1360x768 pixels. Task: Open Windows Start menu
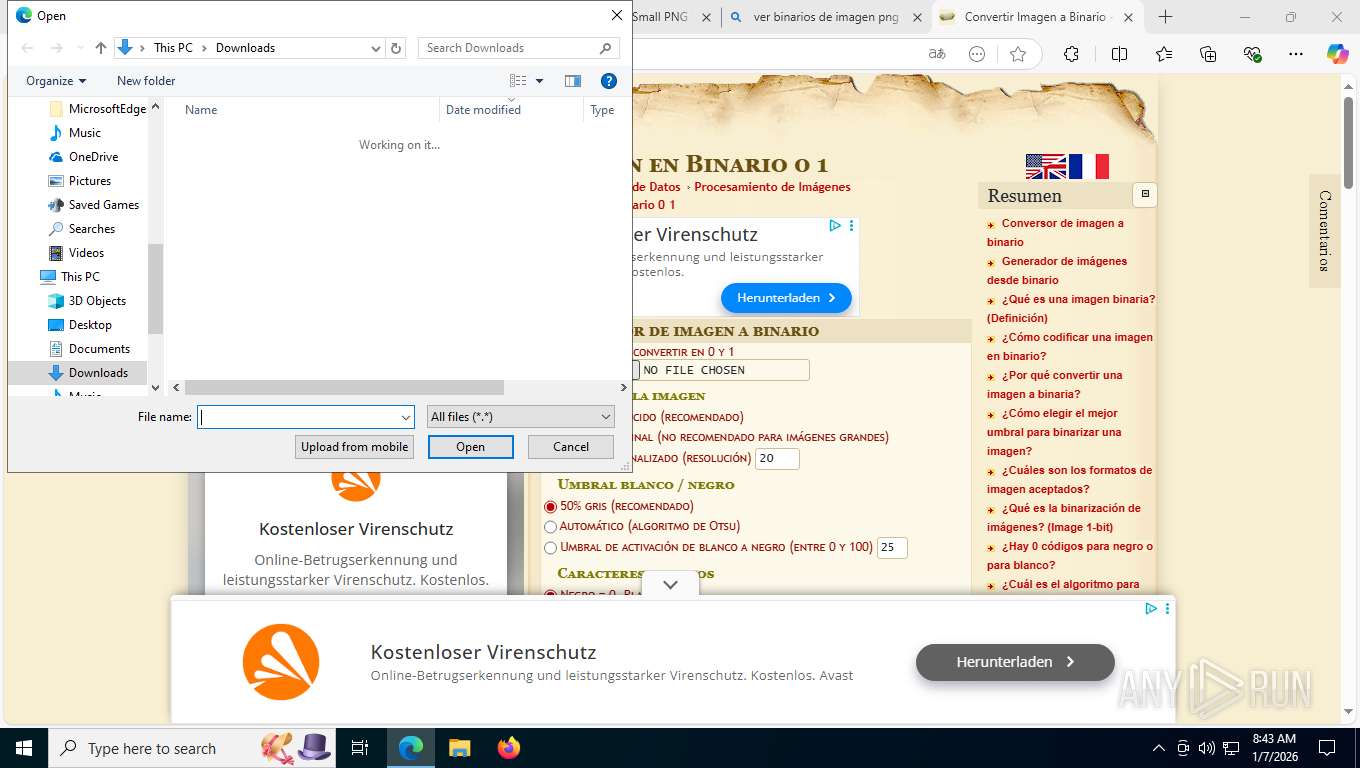(x=23, y=748)
